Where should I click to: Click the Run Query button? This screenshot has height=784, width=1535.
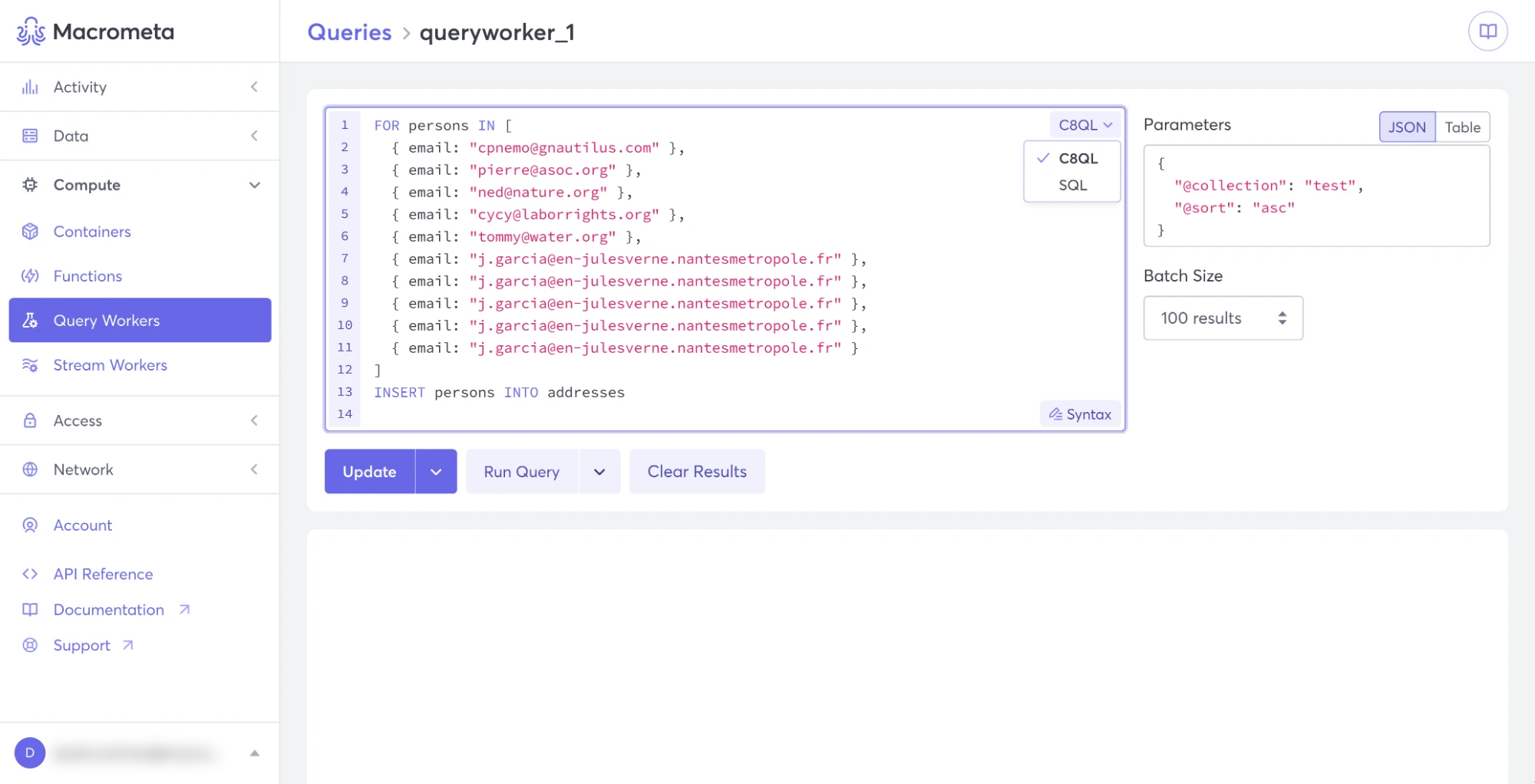522,472
